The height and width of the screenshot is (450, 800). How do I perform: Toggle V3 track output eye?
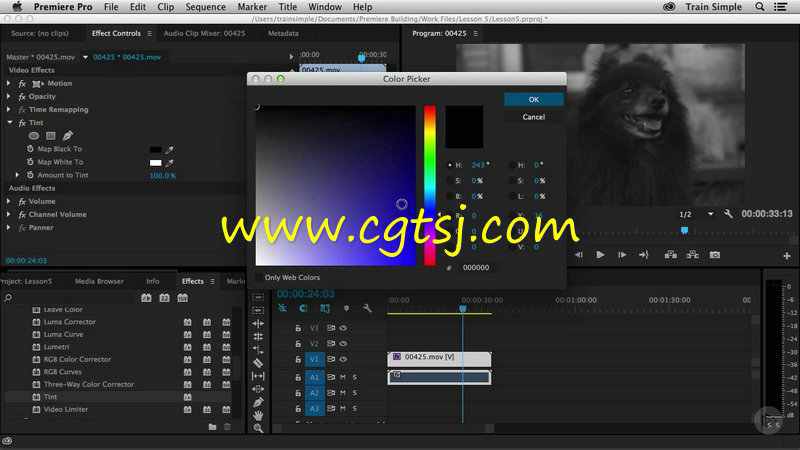343,328
